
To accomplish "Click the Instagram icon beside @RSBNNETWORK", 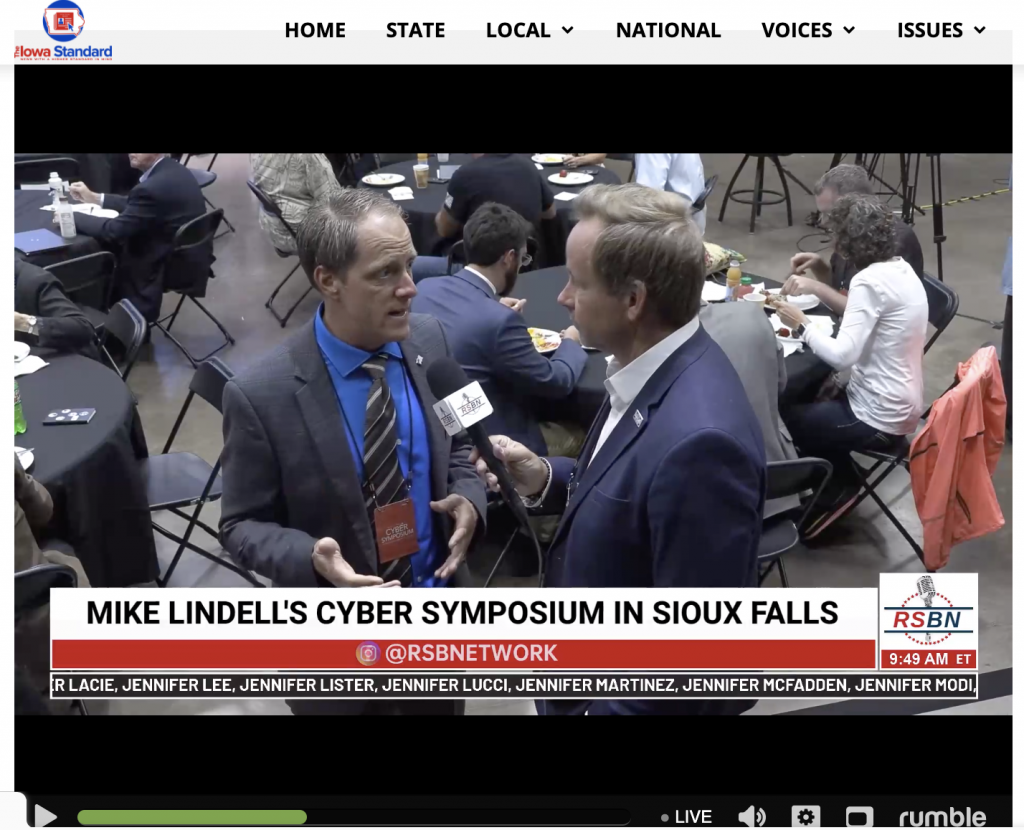I will click(368, 653).
